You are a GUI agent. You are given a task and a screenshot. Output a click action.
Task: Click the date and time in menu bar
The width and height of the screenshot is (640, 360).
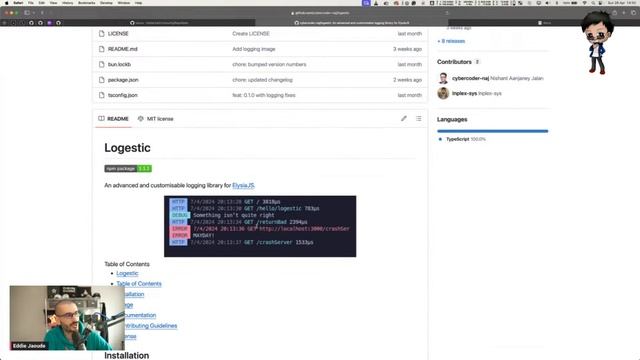point(622,3)
